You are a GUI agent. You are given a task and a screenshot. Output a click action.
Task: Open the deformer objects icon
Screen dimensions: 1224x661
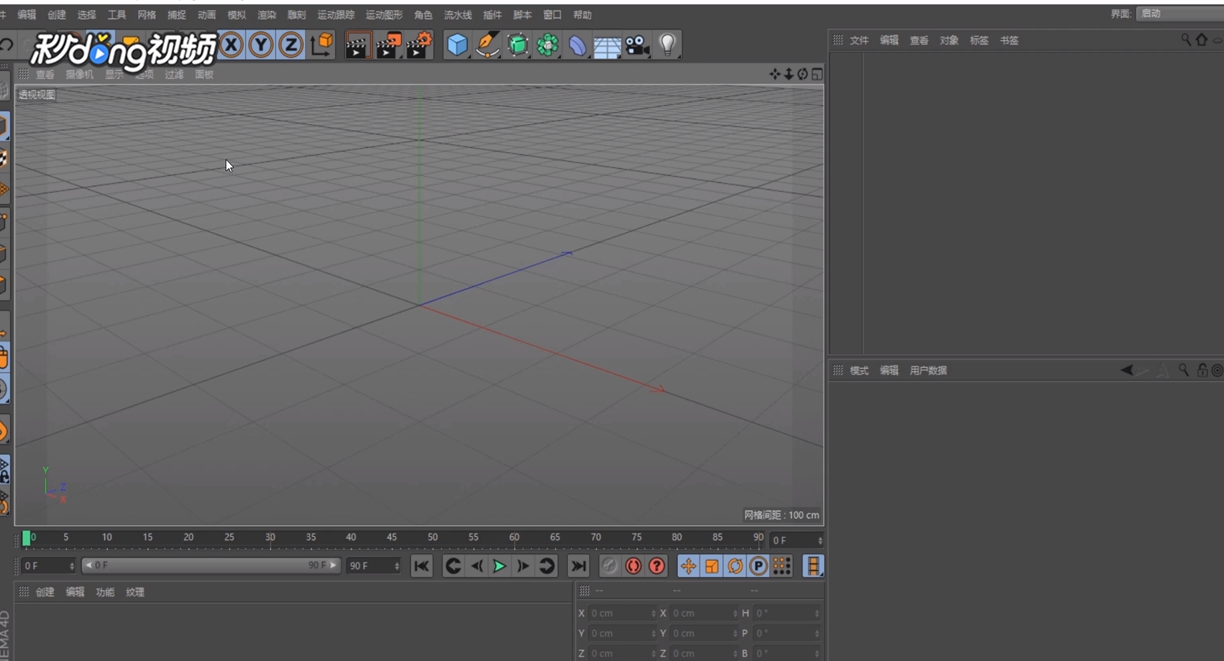[577, 45]
